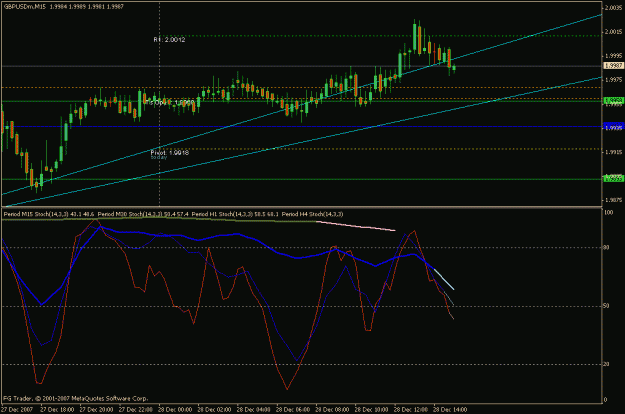Select the current price tag 1.9987
625x414 pixels.
point(614,66)
